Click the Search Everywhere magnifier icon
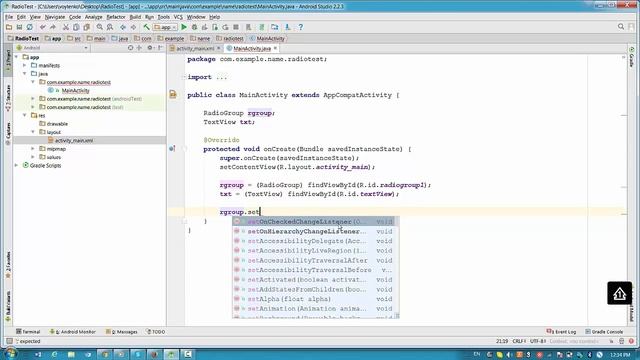 coord(621,27)
